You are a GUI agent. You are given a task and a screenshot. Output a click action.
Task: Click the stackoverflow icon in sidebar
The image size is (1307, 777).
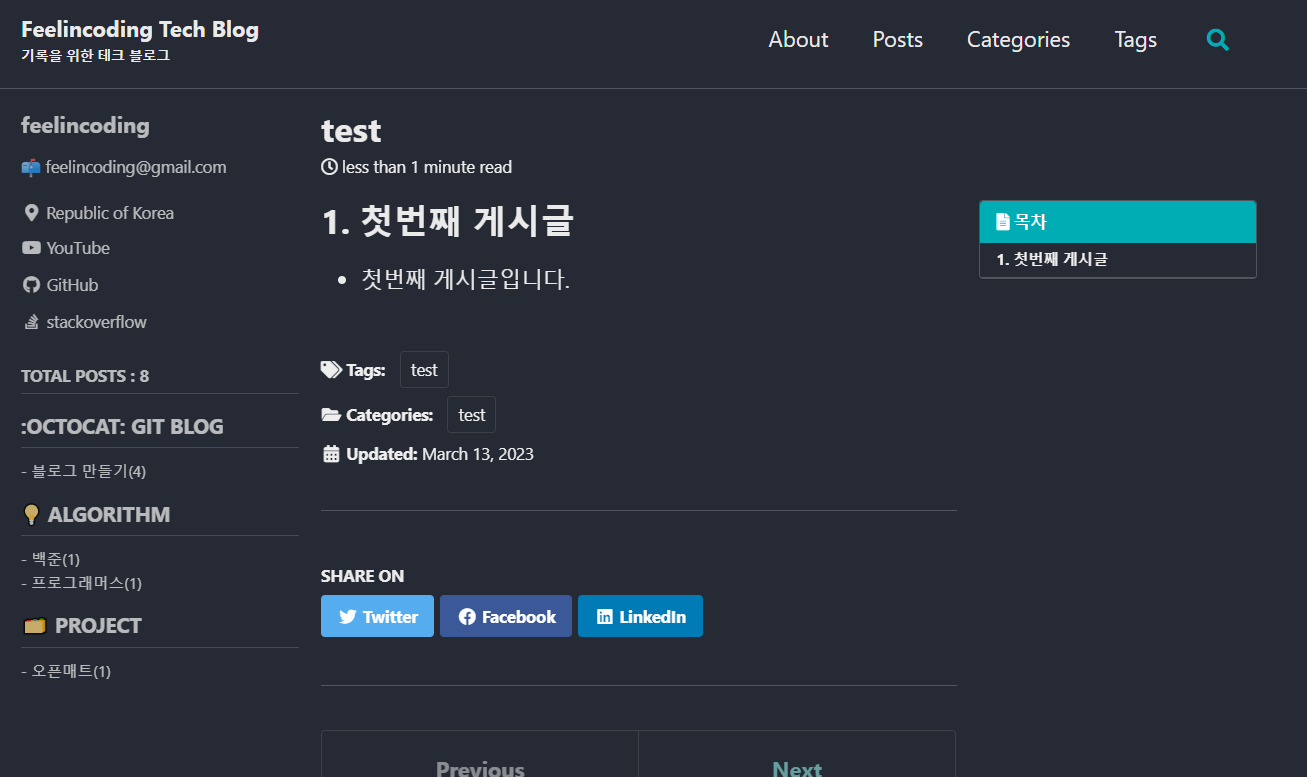pyautogui.click(x=31, y=322)
